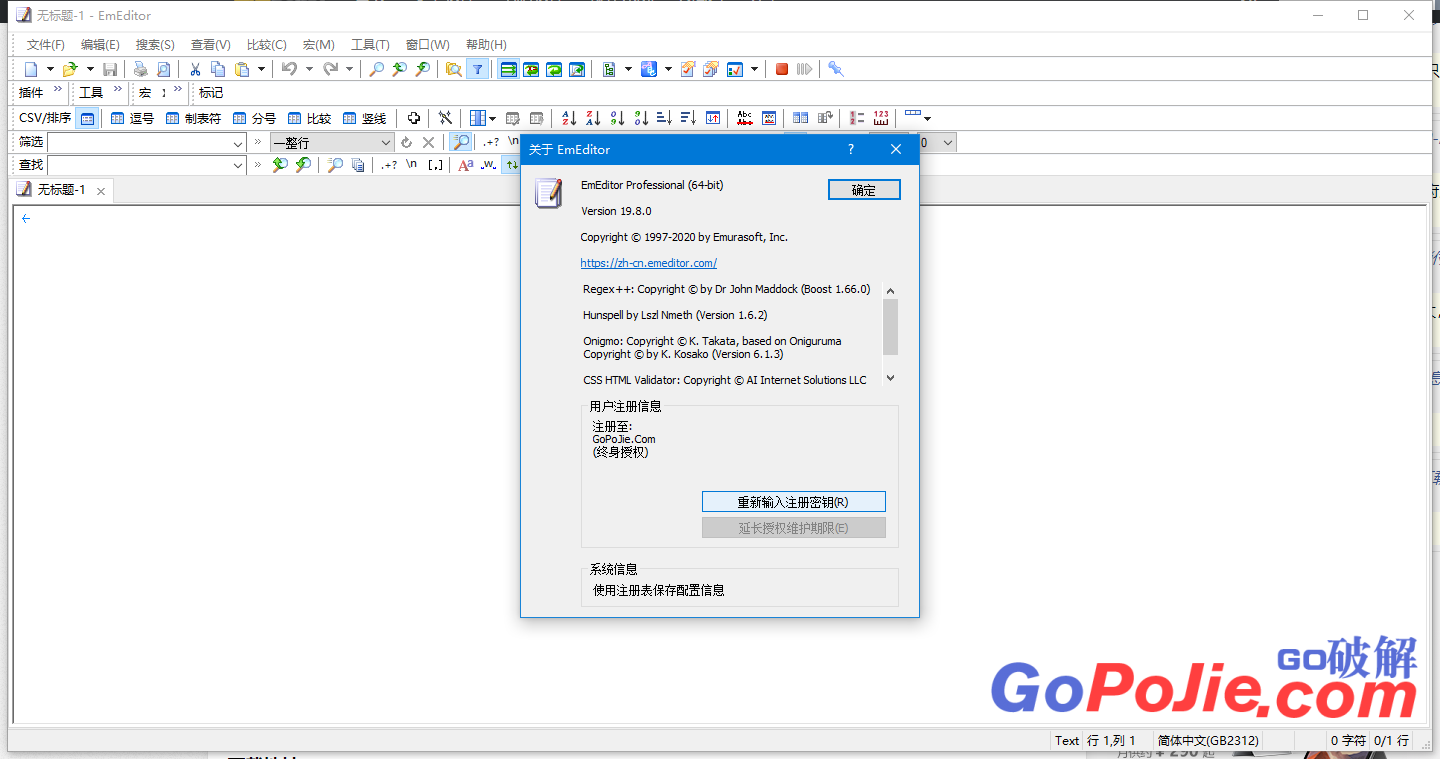Viewport: 1440px width, 759px height.
Task: Click the credits list scrollbar thumb
Action: (890, 327)
